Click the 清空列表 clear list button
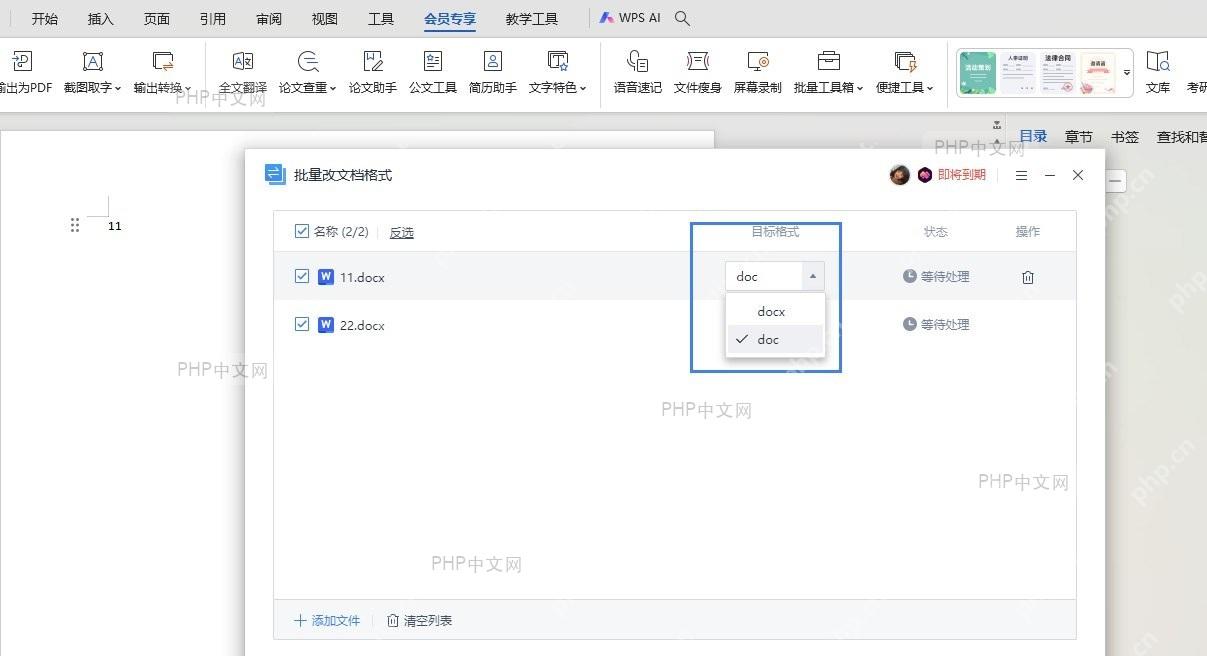 click(x=420, y=620)
